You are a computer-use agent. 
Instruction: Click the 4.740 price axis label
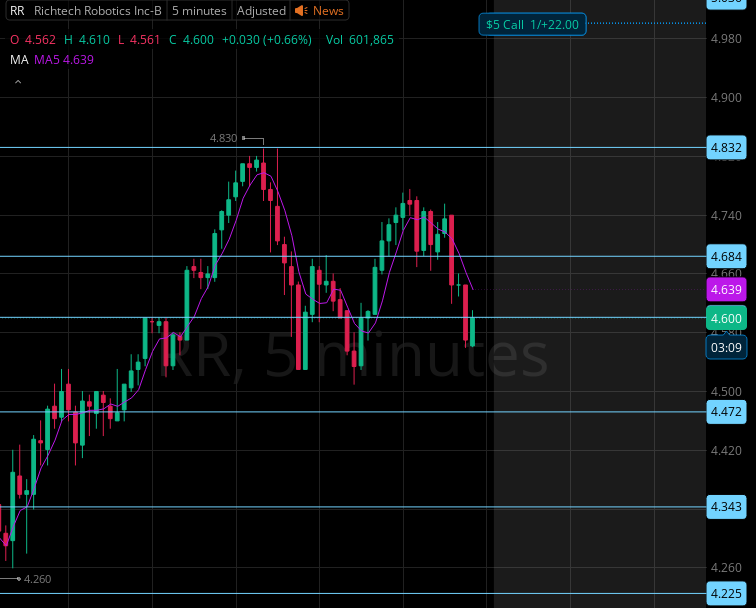click(x=726, y=216)
